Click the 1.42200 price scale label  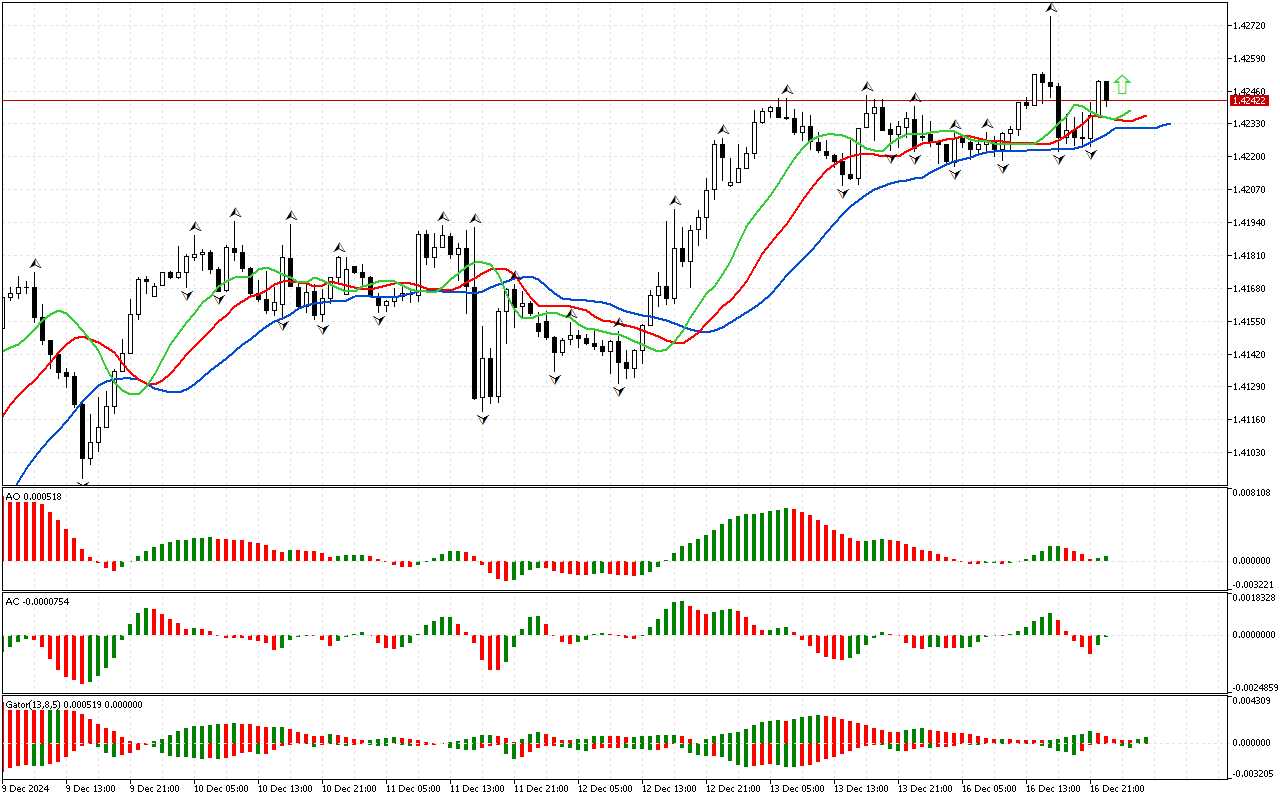[1249, 156]
